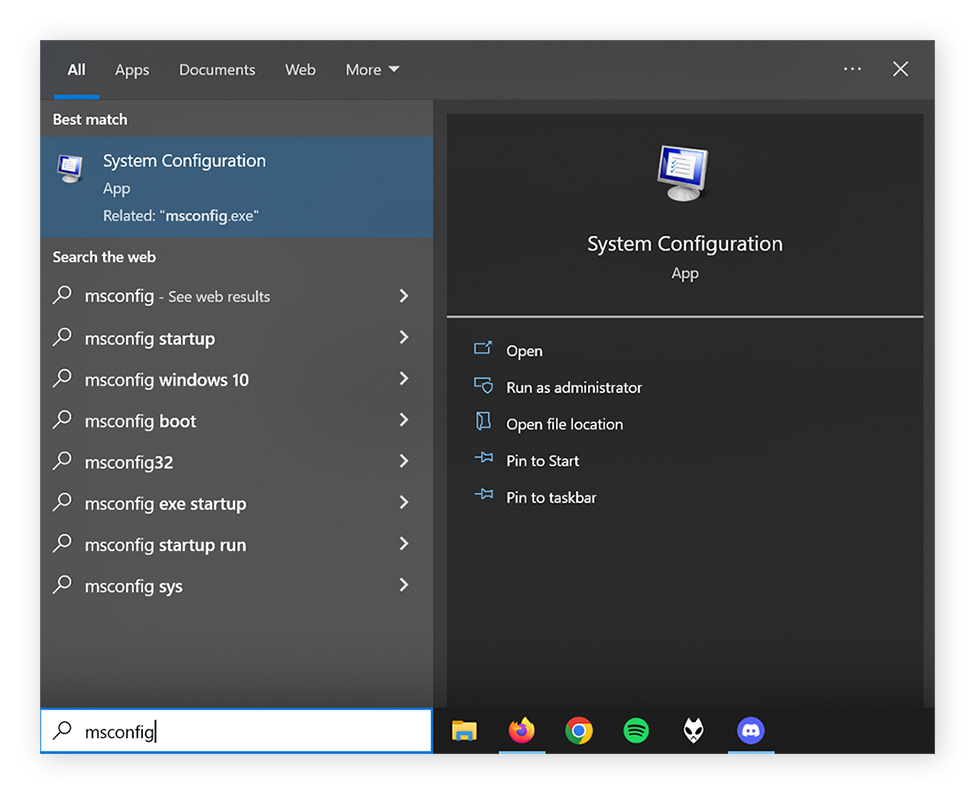Expand the msconfig startup search suggestion
Screen dimensions: 974x794
403,338
